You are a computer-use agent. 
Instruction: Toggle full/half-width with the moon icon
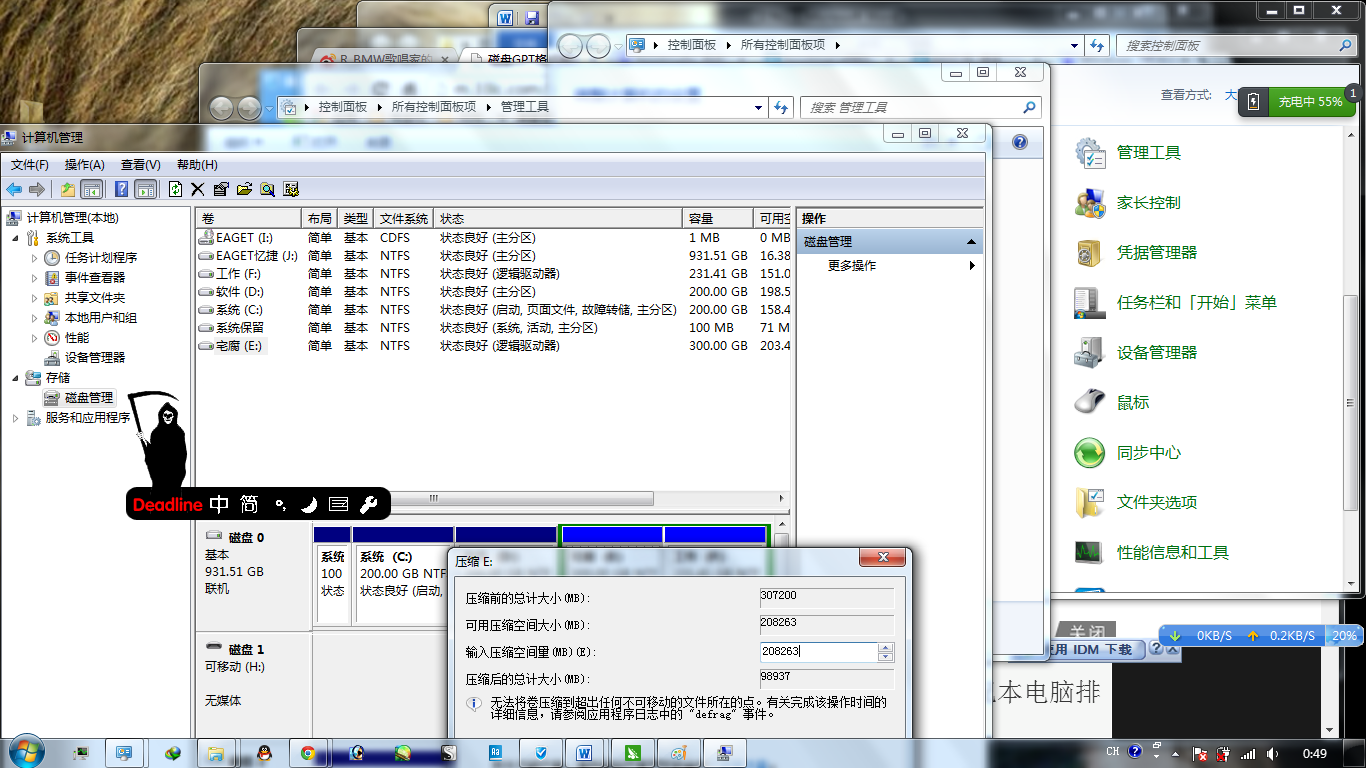[309, 505]
